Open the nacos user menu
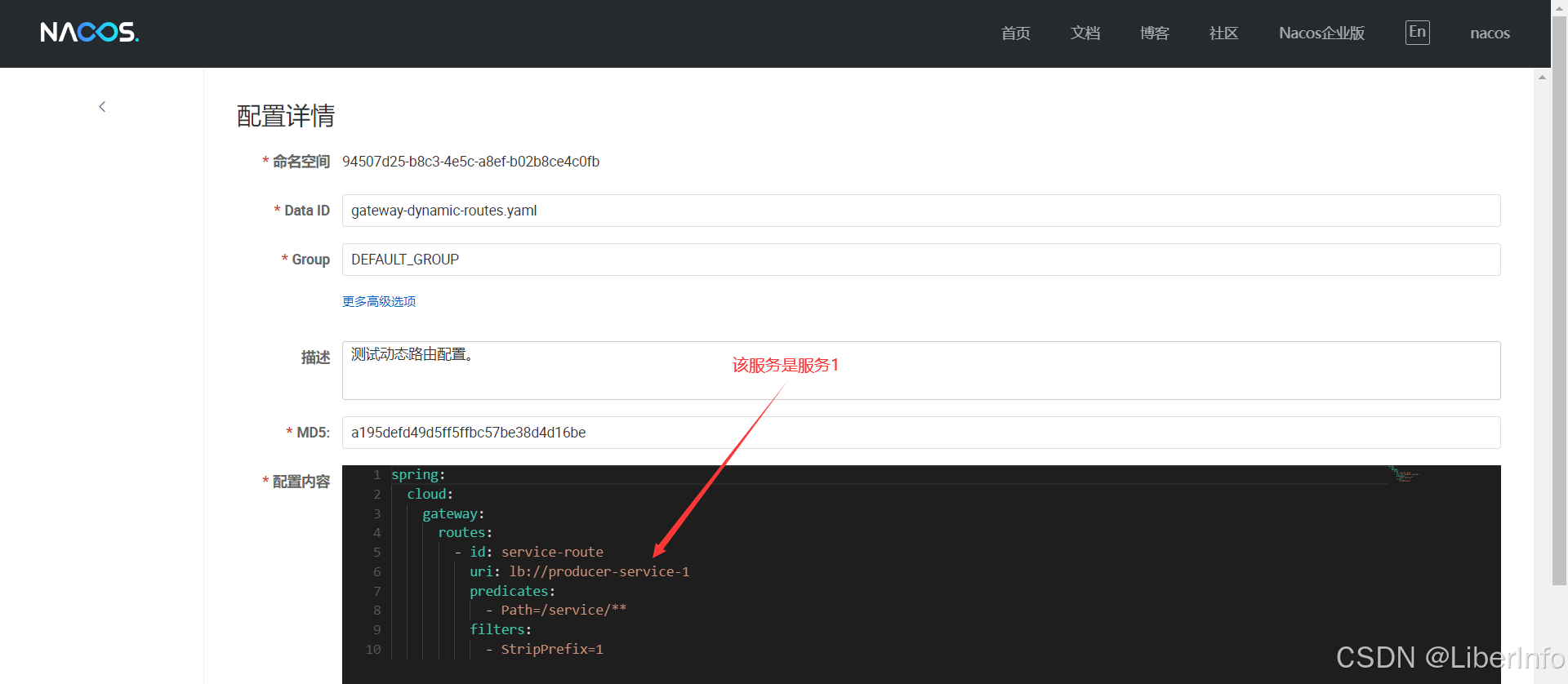The image size is (1568, 684). pos(1490,33)
